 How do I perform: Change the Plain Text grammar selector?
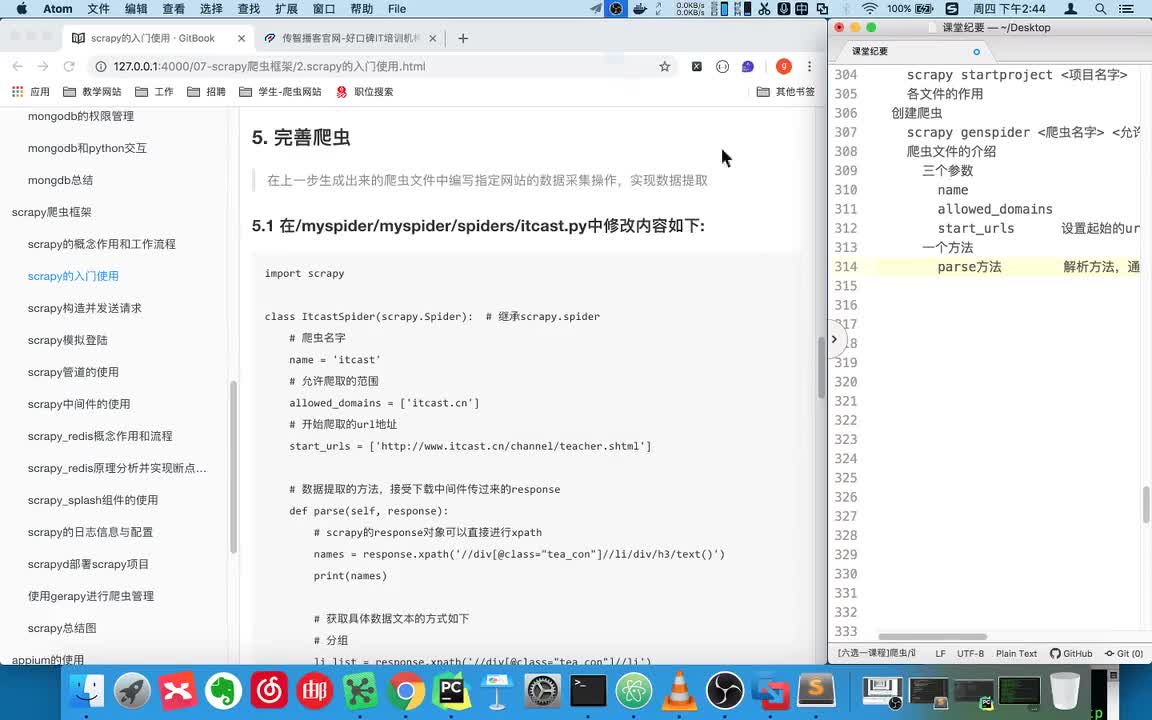click(x=1016, y=653)
